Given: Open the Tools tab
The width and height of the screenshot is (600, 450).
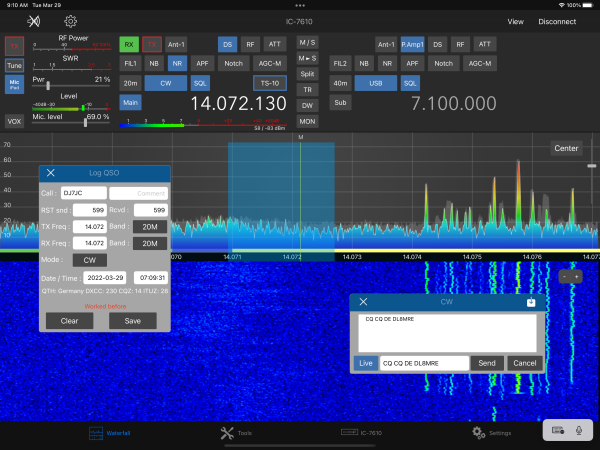Looking at the screenshot, I should tap(237, 433).
